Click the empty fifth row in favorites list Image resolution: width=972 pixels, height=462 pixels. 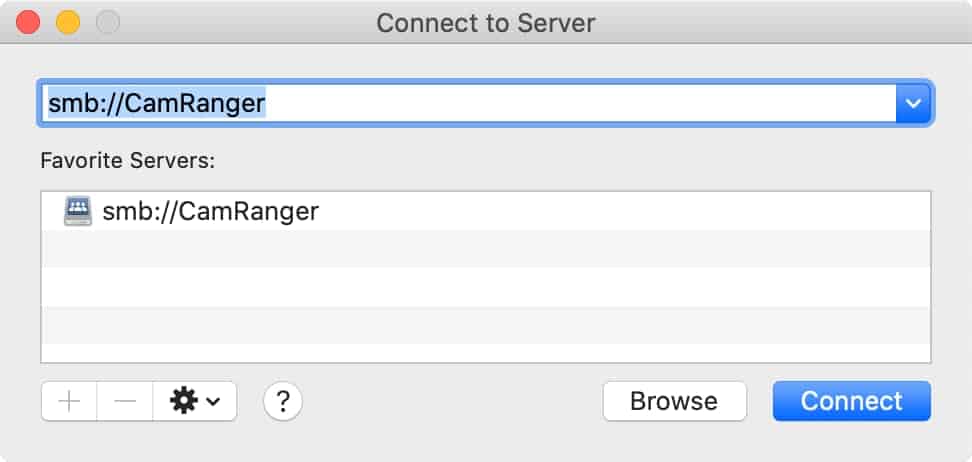(485, 353)
